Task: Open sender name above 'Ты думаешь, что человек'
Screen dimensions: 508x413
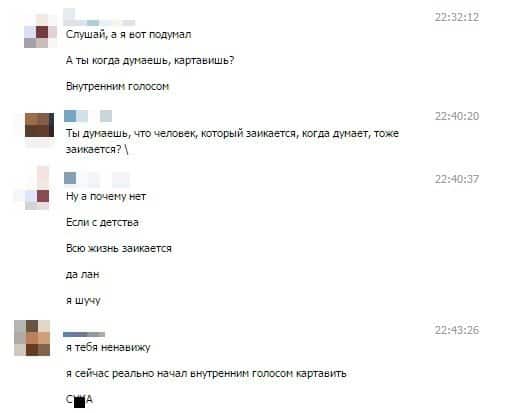Action: [88, 116]
